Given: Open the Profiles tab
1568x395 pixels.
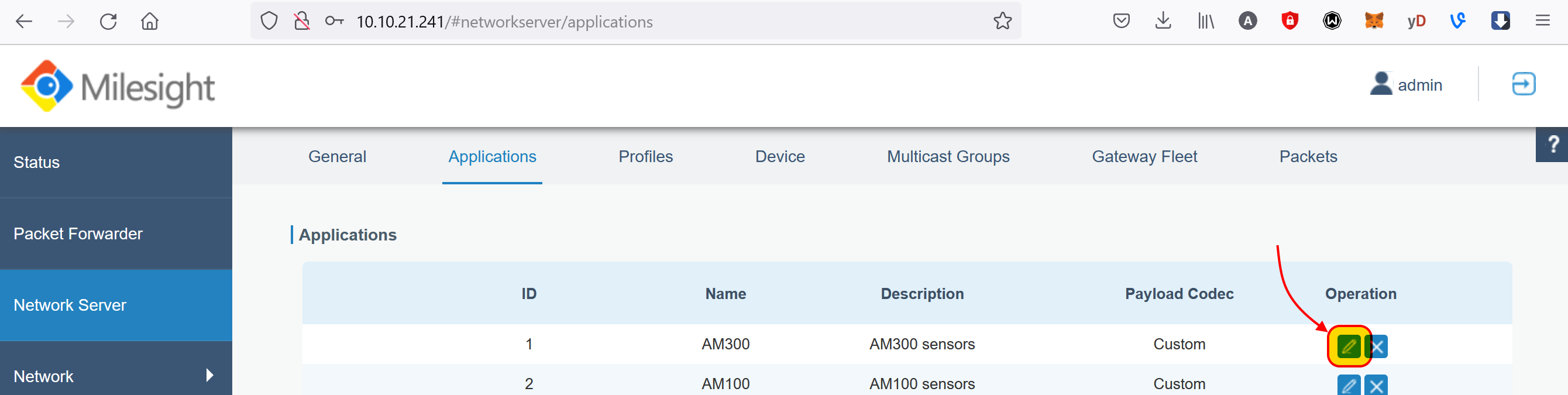Looking at the screenshot, I should (645, 157).
